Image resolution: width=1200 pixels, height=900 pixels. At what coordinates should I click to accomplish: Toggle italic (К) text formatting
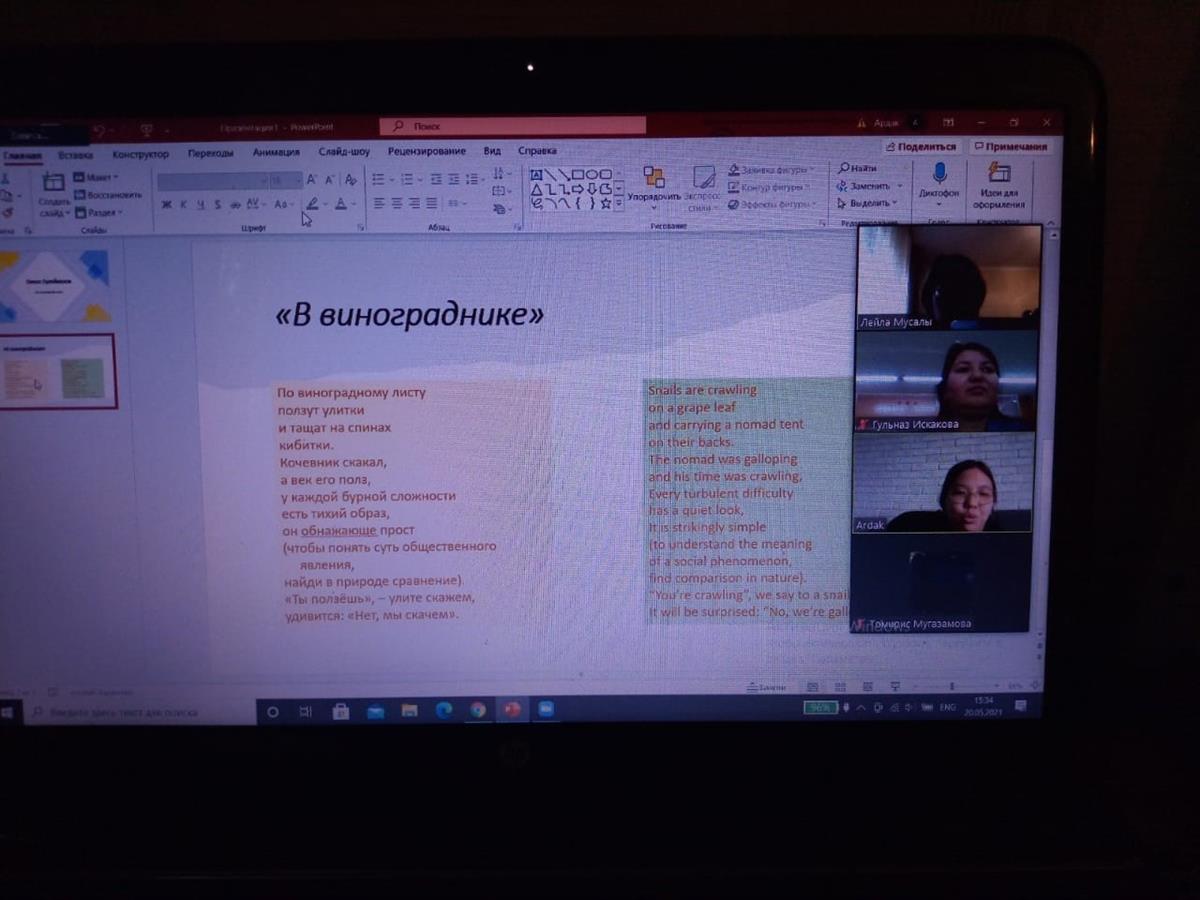[x=183, y=204]
